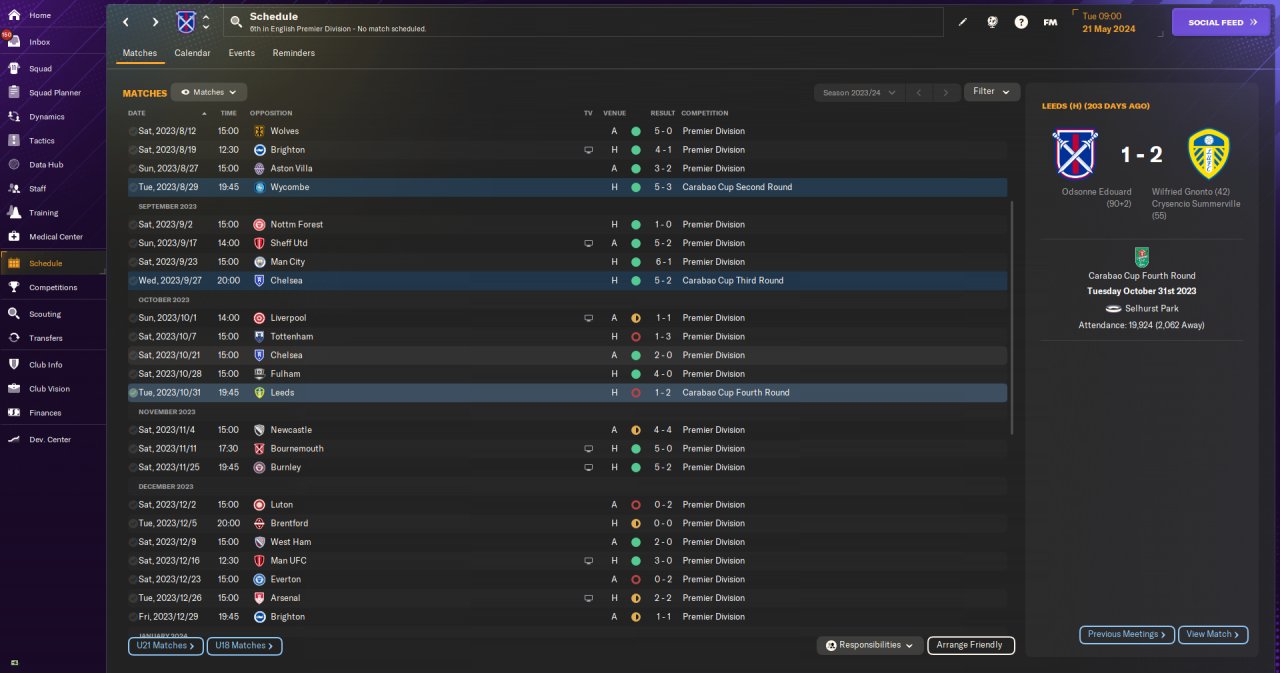1280x673 pixels.
Task: Open the Home sidebar icon
Action: 14,15
